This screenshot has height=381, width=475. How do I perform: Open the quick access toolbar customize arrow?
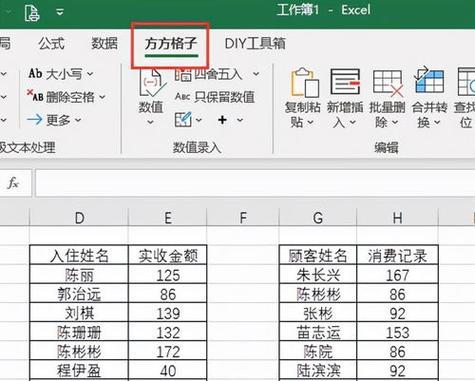pos(60,13)
